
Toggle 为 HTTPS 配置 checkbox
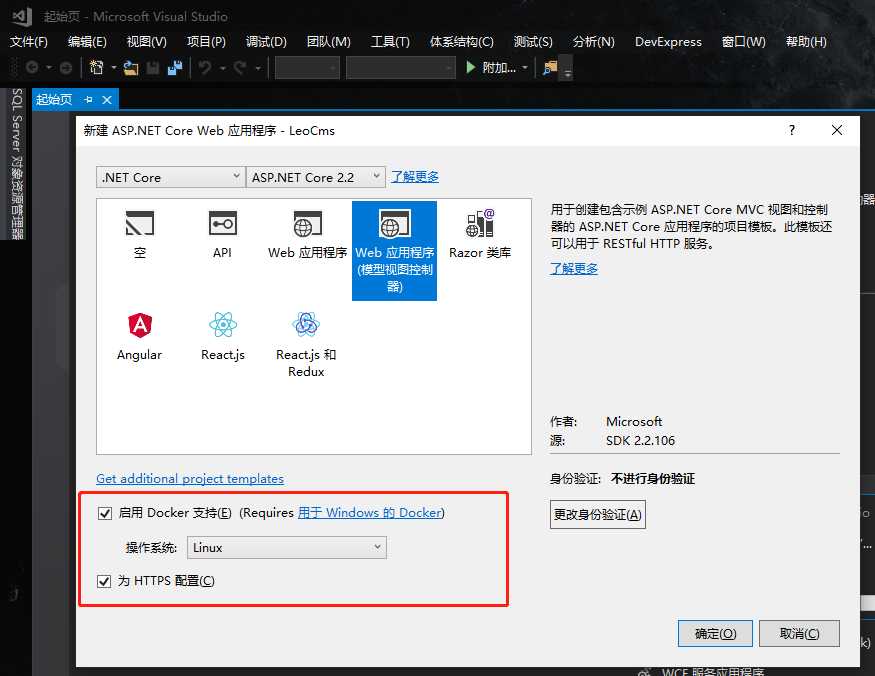tap(104, 581)
